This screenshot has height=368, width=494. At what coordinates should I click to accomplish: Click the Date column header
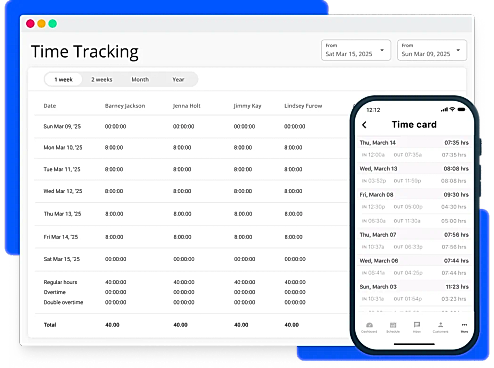pos(50,106)
